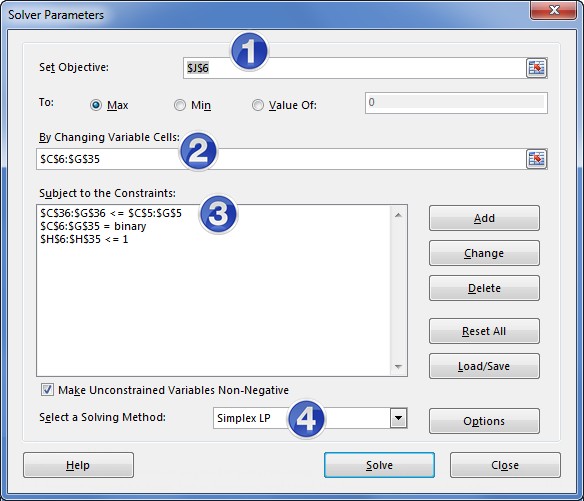Click the constraints list scroll-down arrow
This screenshot has width=584, height=501.
pos(398,367)
